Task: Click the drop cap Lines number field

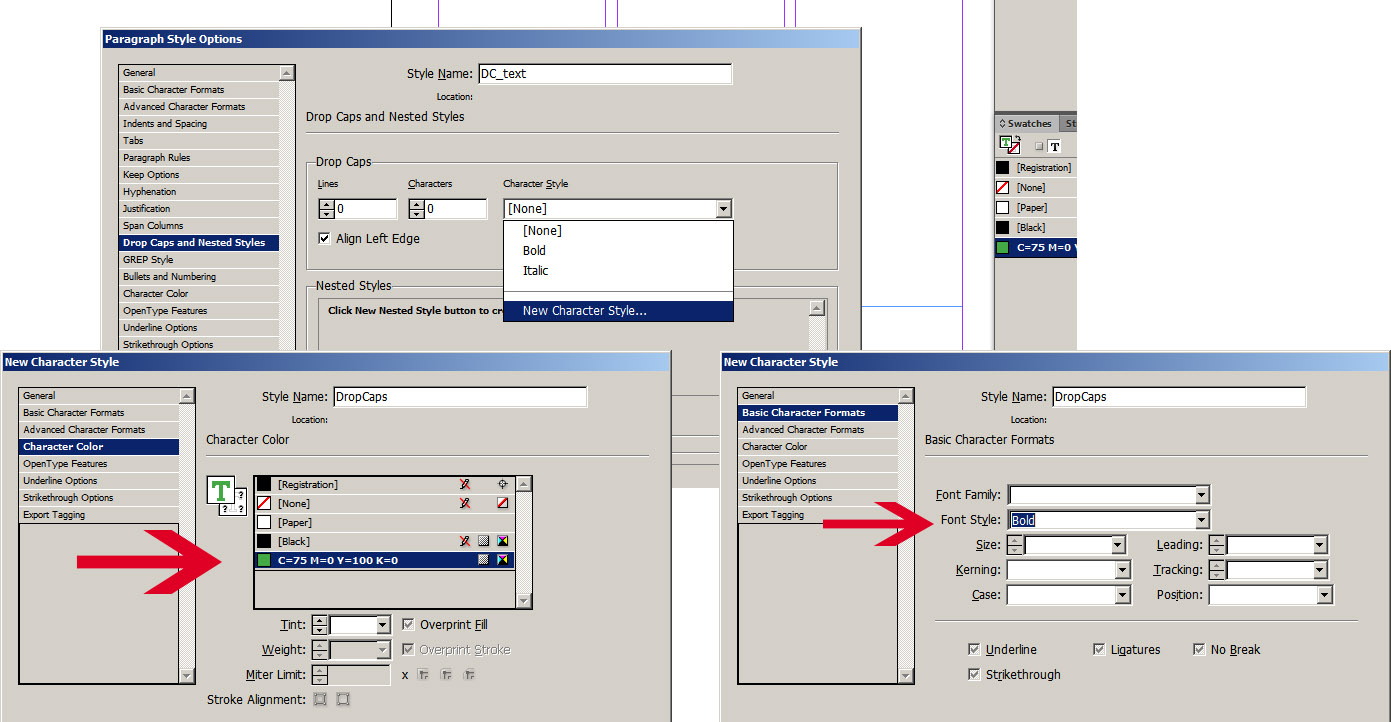Action: (366, 209)
